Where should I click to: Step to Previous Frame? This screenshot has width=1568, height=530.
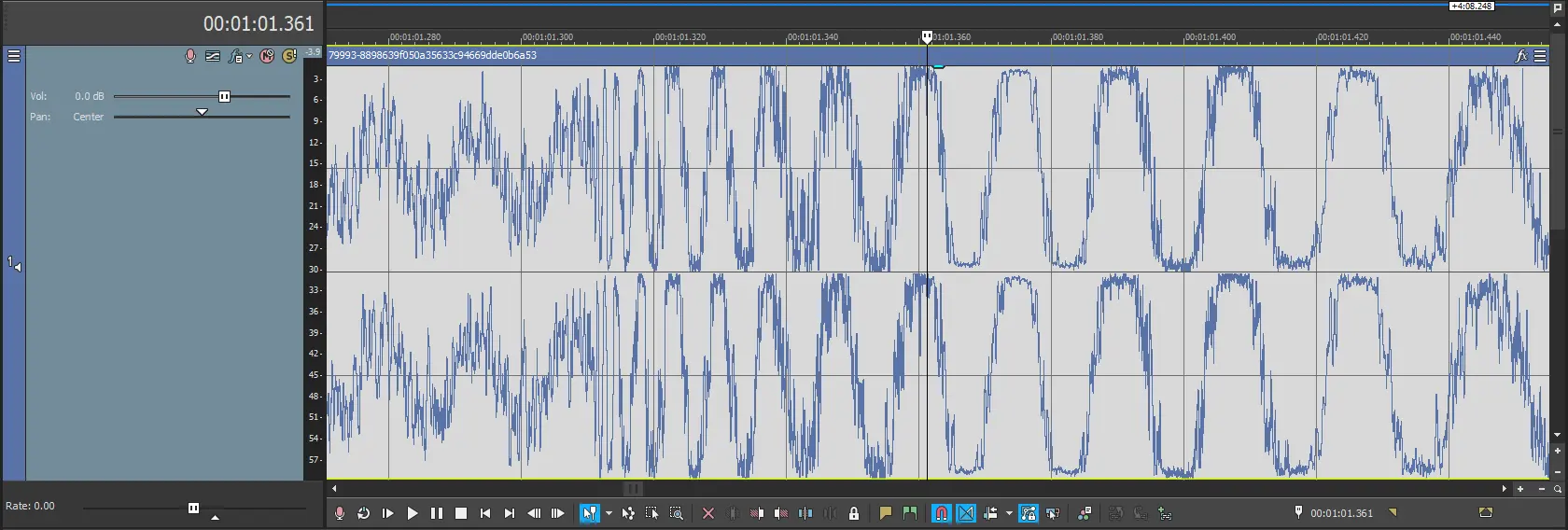[x=533, y=513]
